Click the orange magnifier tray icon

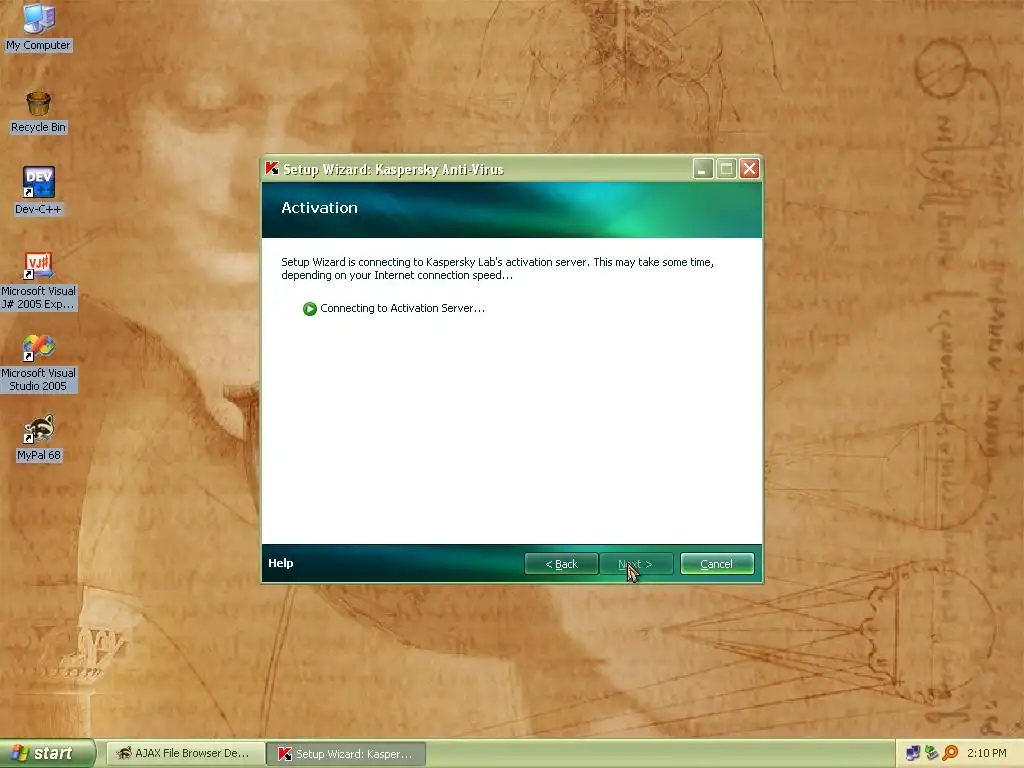pyautogui.click(x=950, y=754)
